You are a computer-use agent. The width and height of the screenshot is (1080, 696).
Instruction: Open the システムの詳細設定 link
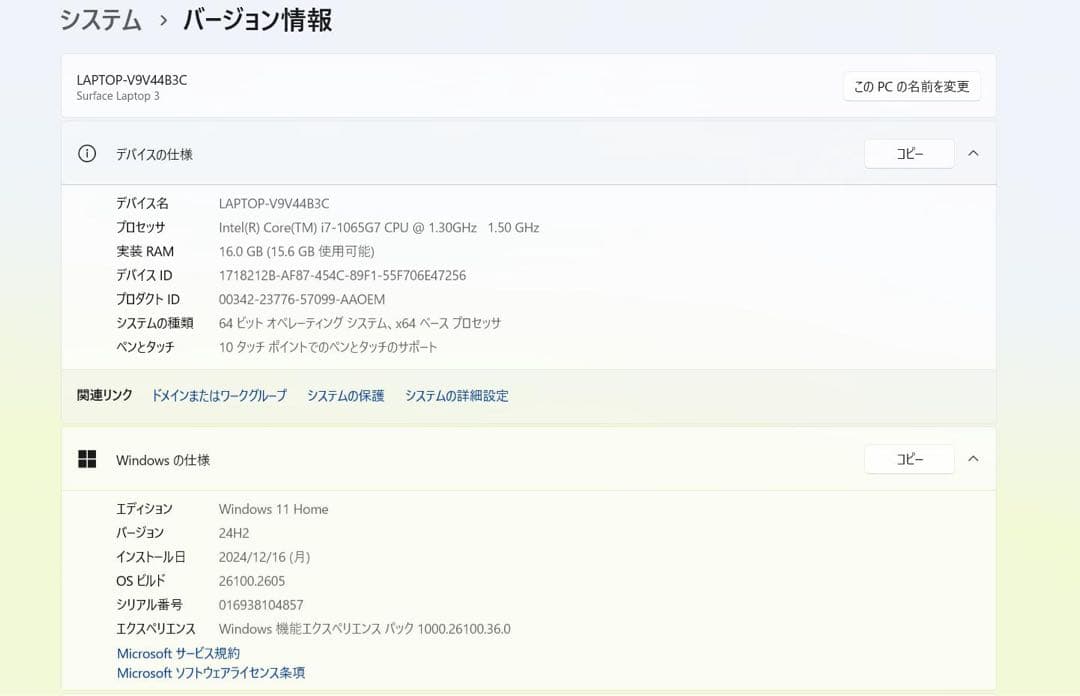coord(457,395)
